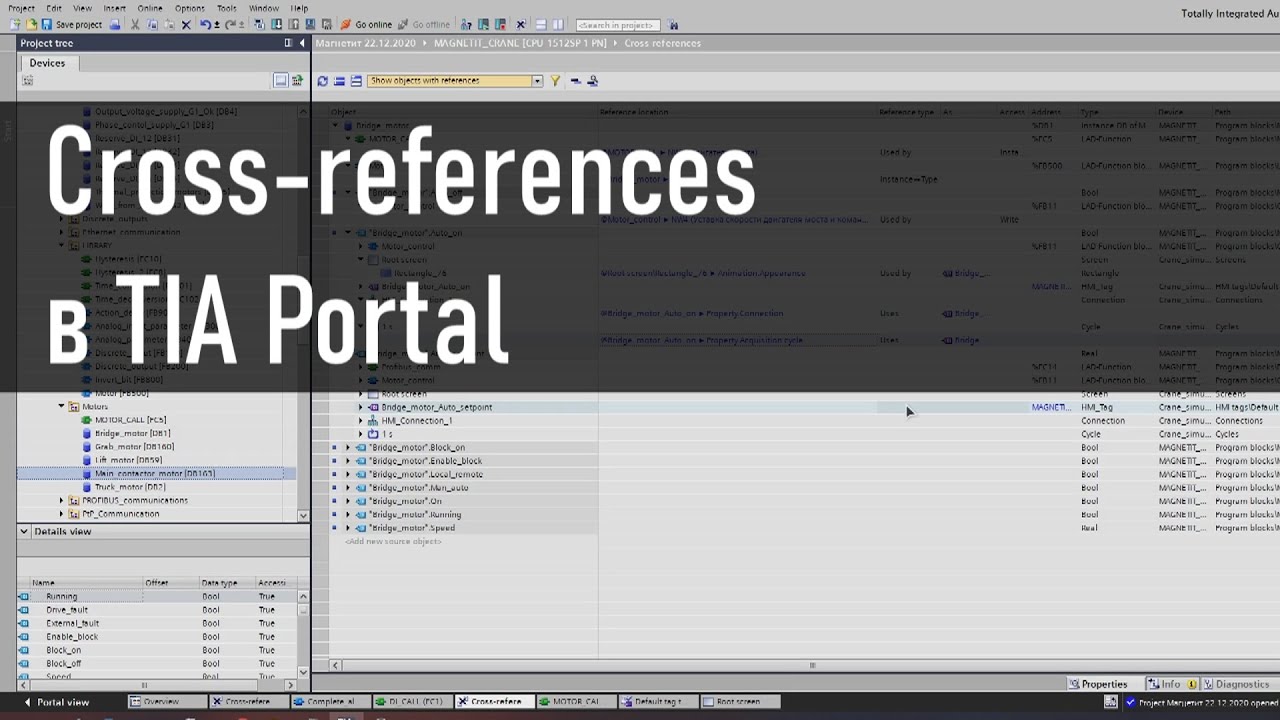Open the Tools menu
This screenshot has width=1280, height=720.
(227, 8)
